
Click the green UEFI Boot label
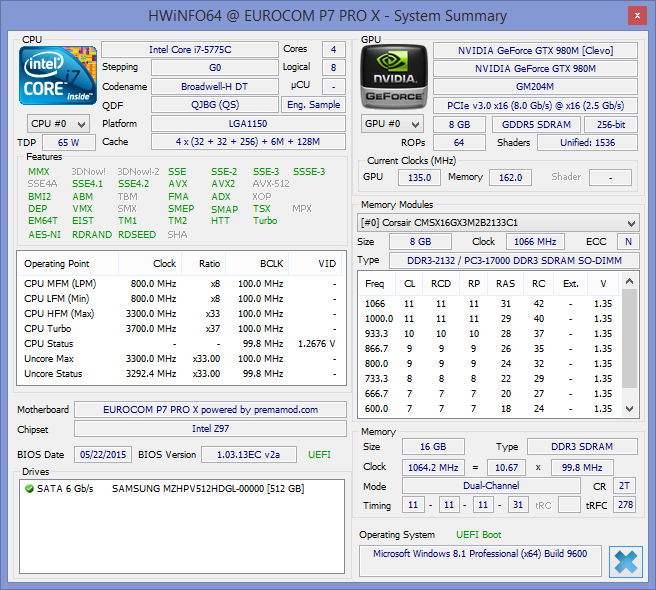(x=478, y=535)
